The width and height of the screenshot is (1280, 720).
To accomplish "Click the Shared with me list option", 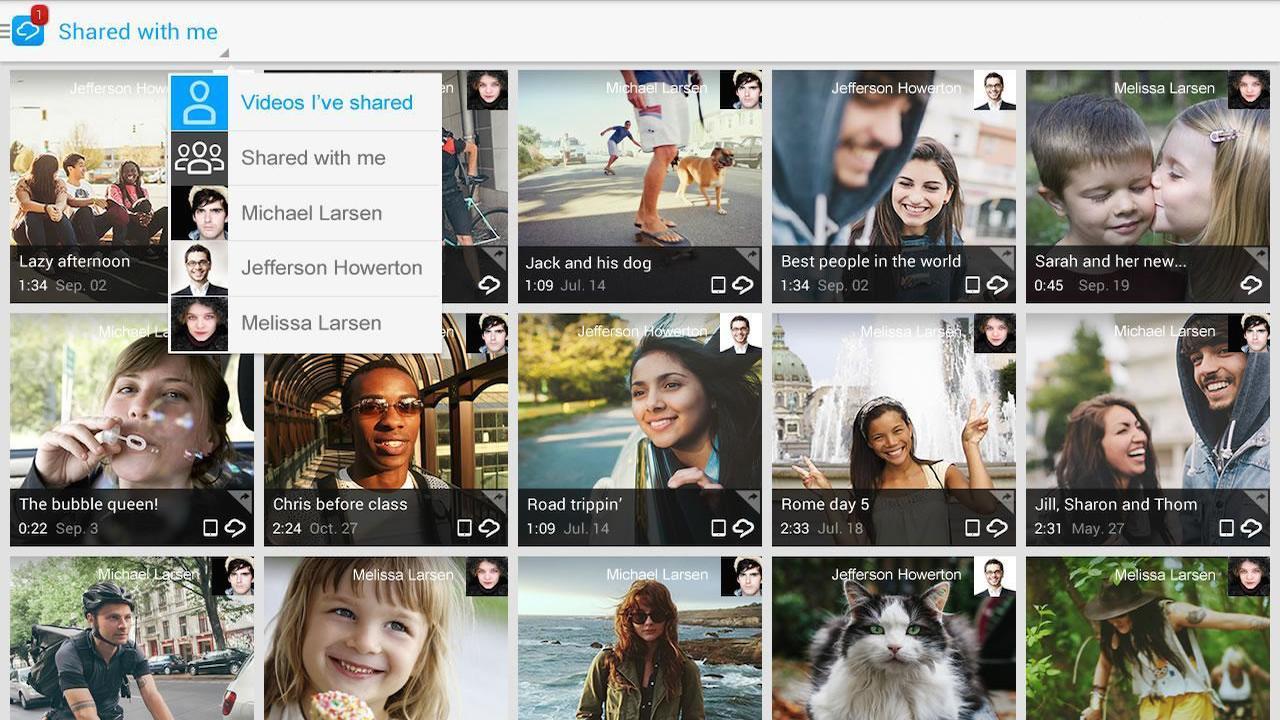I will coord(313,157).
